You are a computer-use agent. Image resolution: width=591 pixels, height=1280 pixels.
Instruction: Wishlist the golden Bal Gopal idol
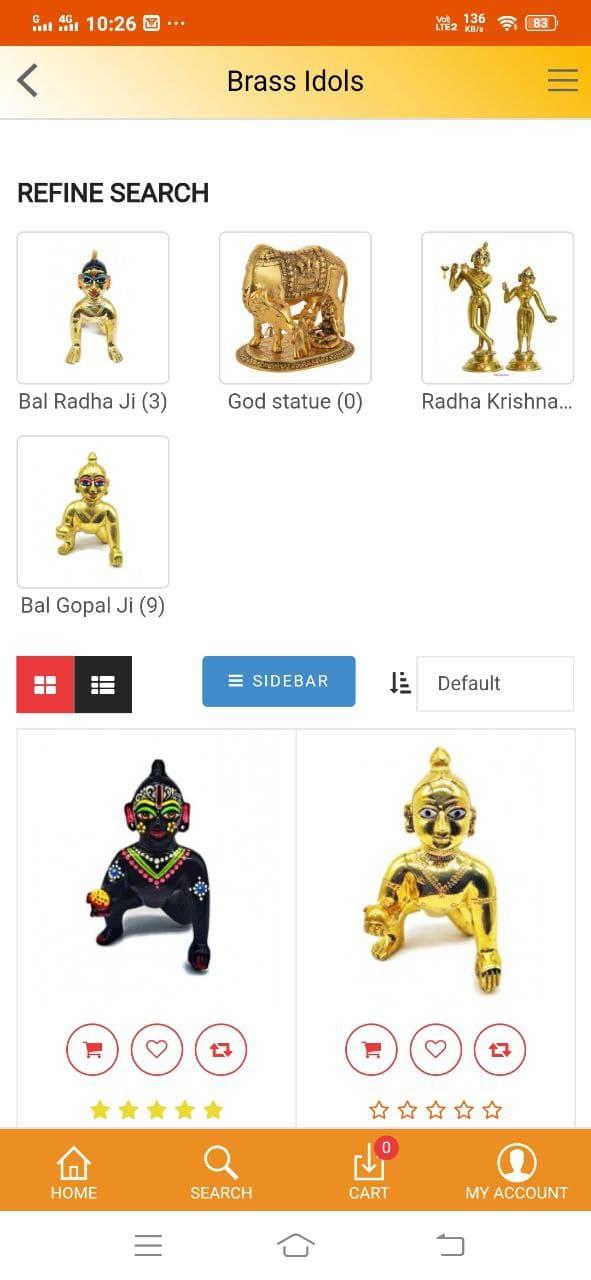coord(435,1050)
